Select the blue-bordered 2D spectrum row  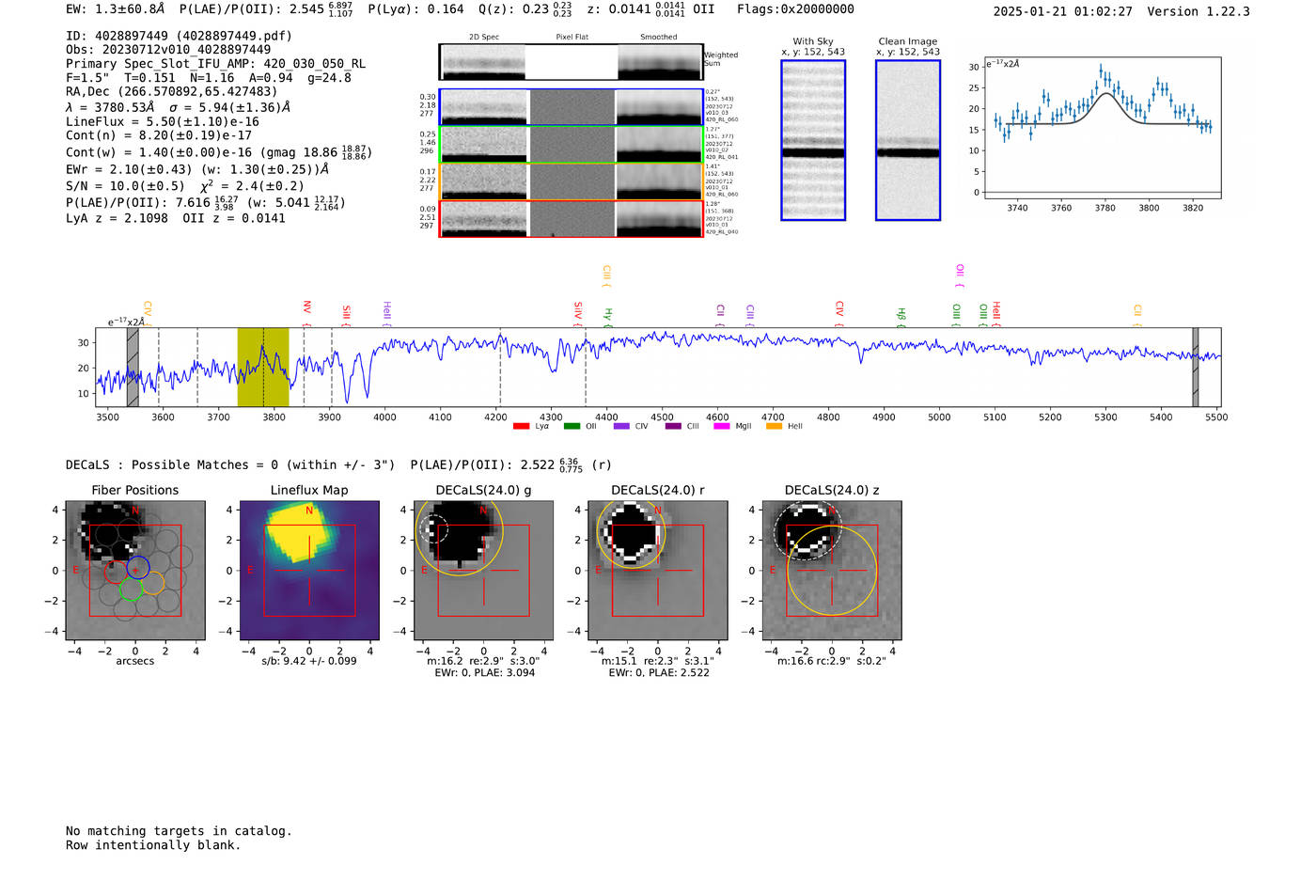tap(572, 107)
